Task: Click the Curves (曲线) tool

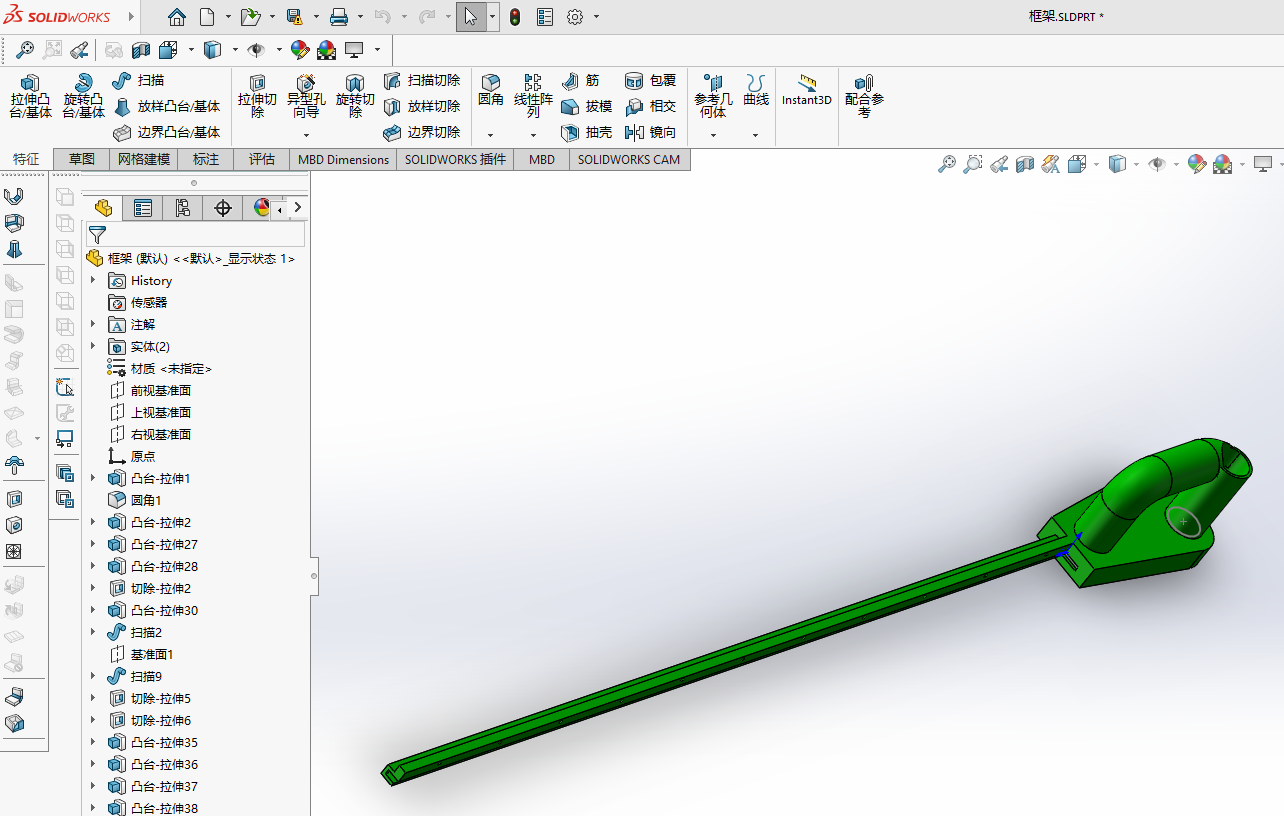Action: [756, 90]
